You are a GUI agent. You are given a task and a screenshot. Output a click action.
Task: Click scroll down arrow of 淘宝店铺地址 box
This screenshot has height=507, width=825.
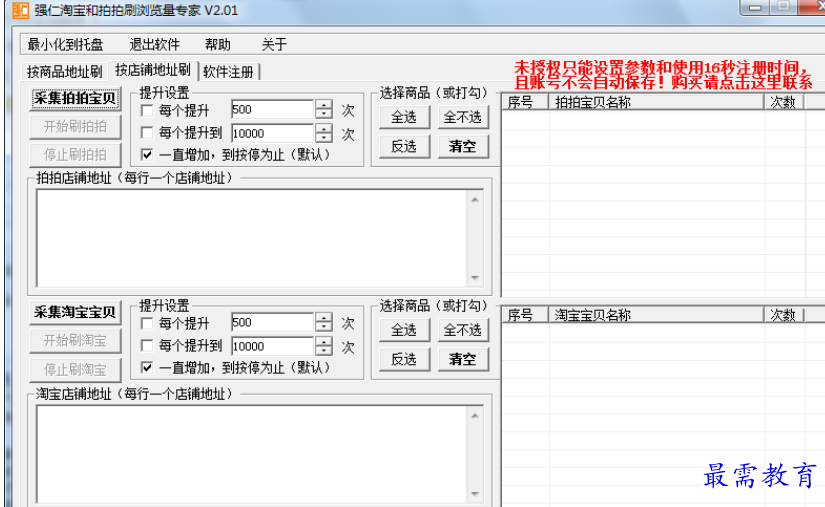click(x=475, y=493)
